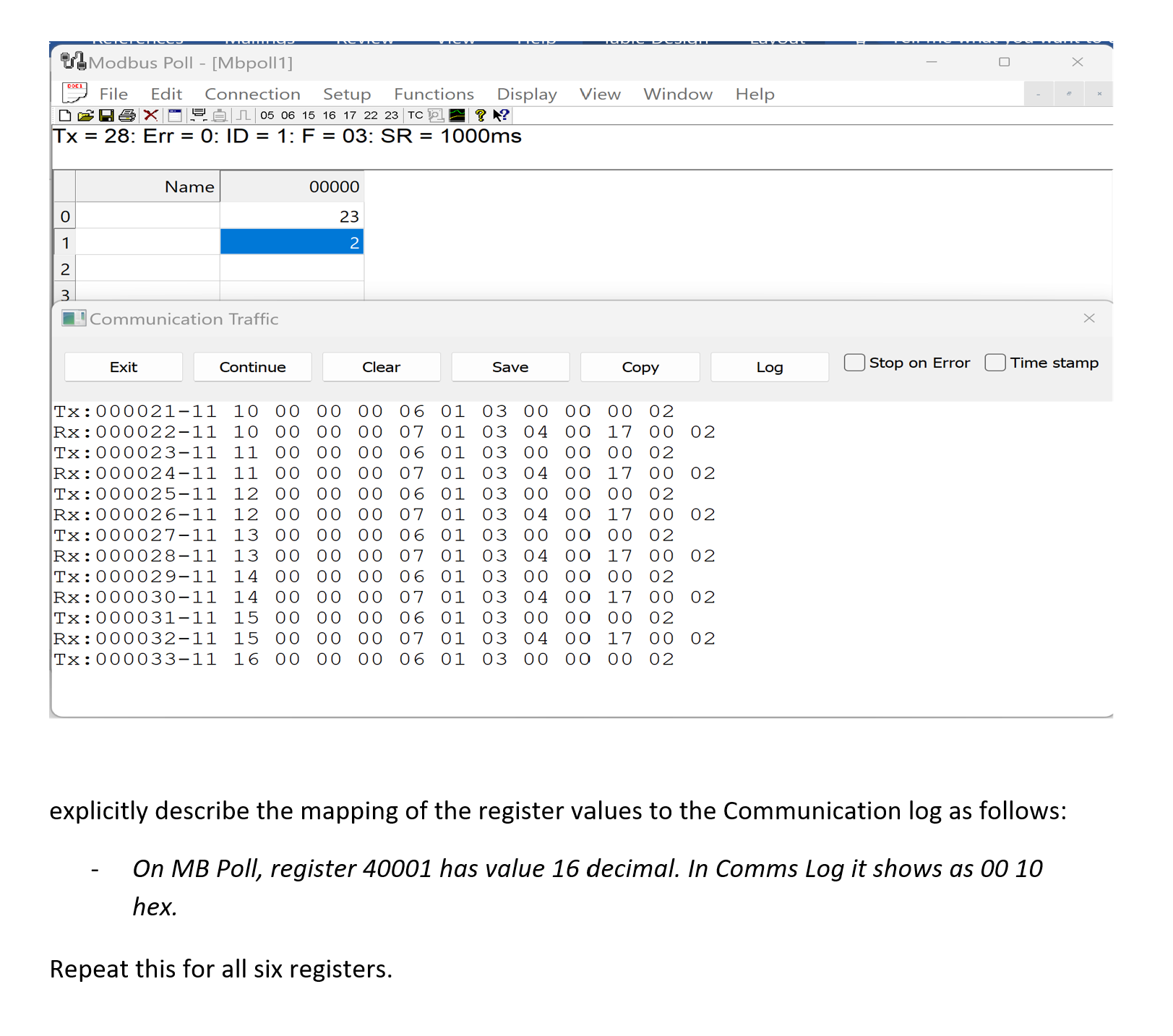Screen dimensions: 1173x1036
Task: Open the Read/Write Definition icon
Action: coord(173,116)
